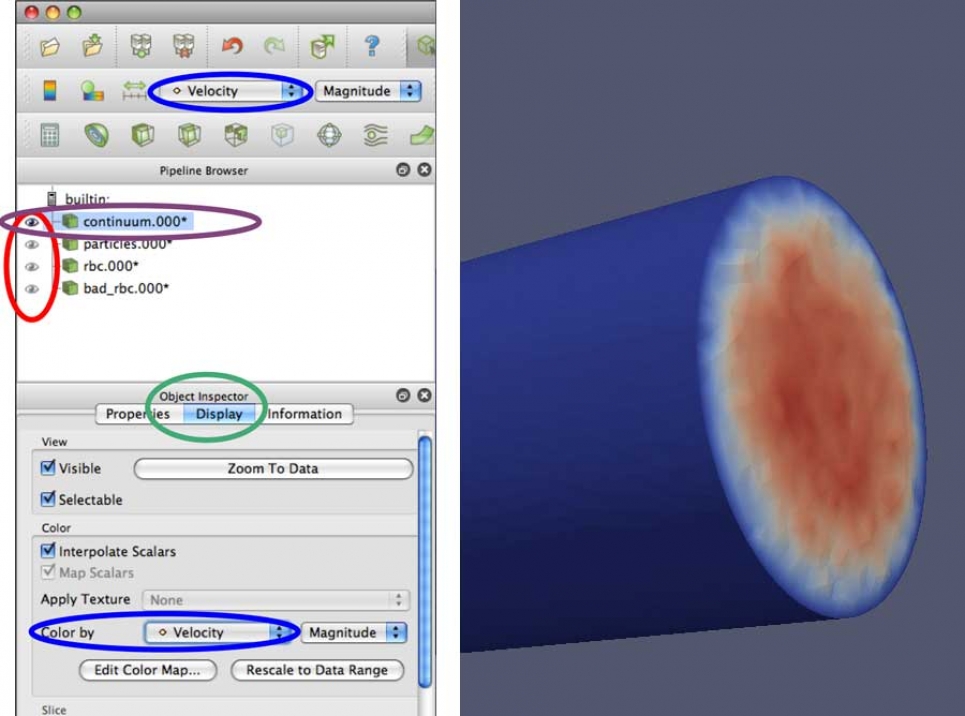The height and width of the screenshot is (716, 965).
Task: Click the Edit Color Map button
Action: pyautogui.click(x=147, y=670)
